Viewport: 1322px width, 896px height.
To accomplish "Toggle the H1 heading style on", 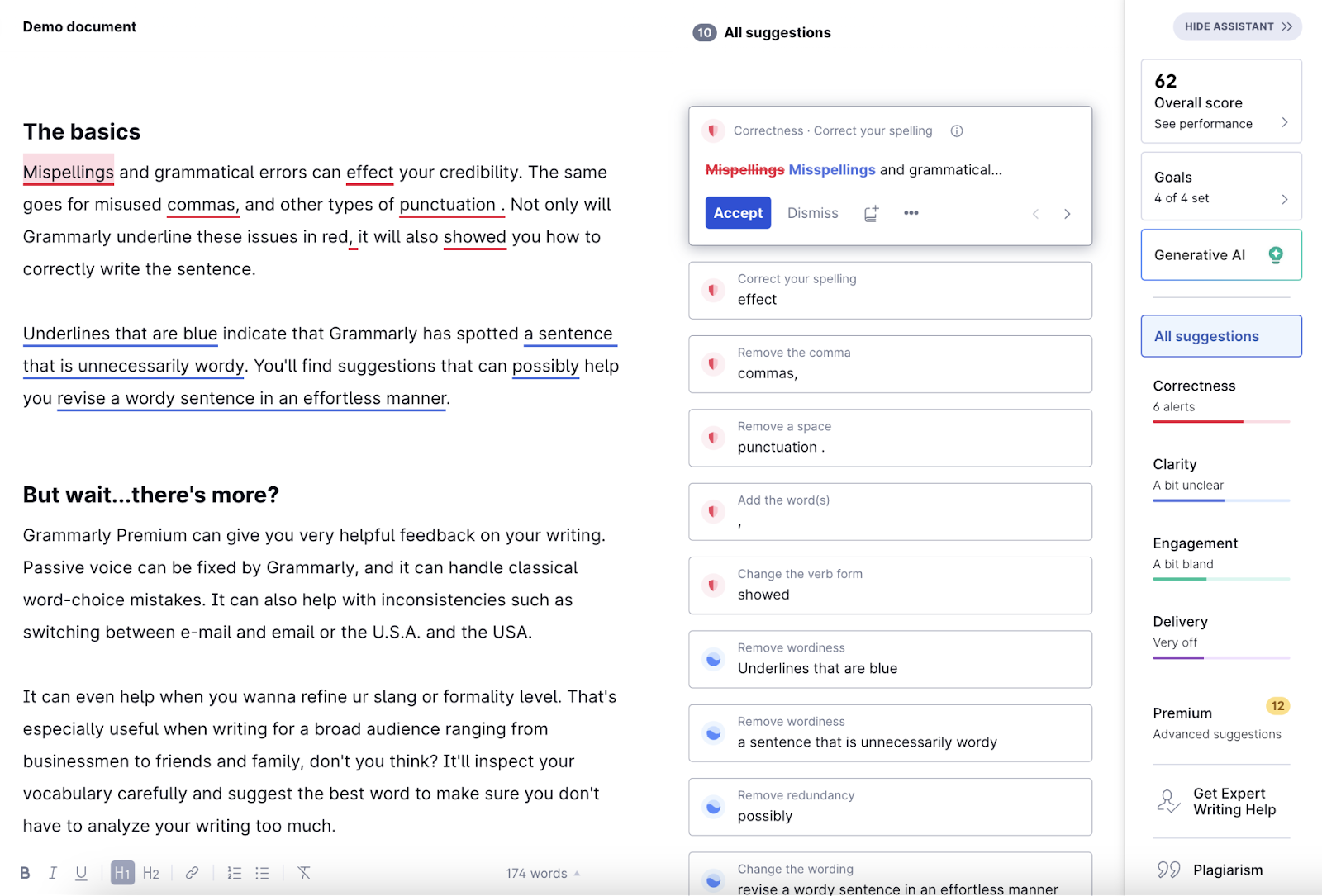I will [121, 872].
